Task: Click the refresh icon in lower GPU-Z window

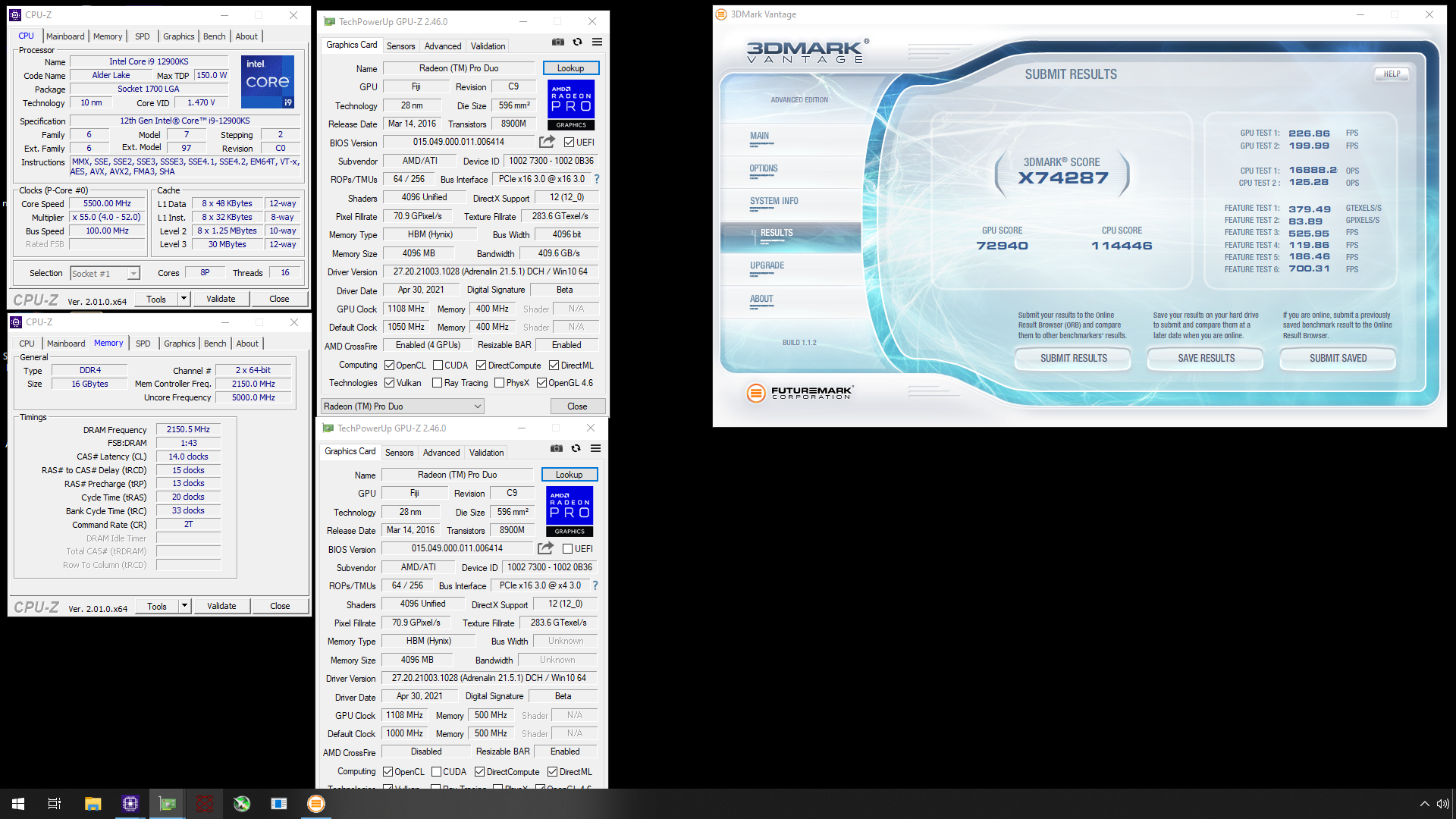Action: pos(576,449)
